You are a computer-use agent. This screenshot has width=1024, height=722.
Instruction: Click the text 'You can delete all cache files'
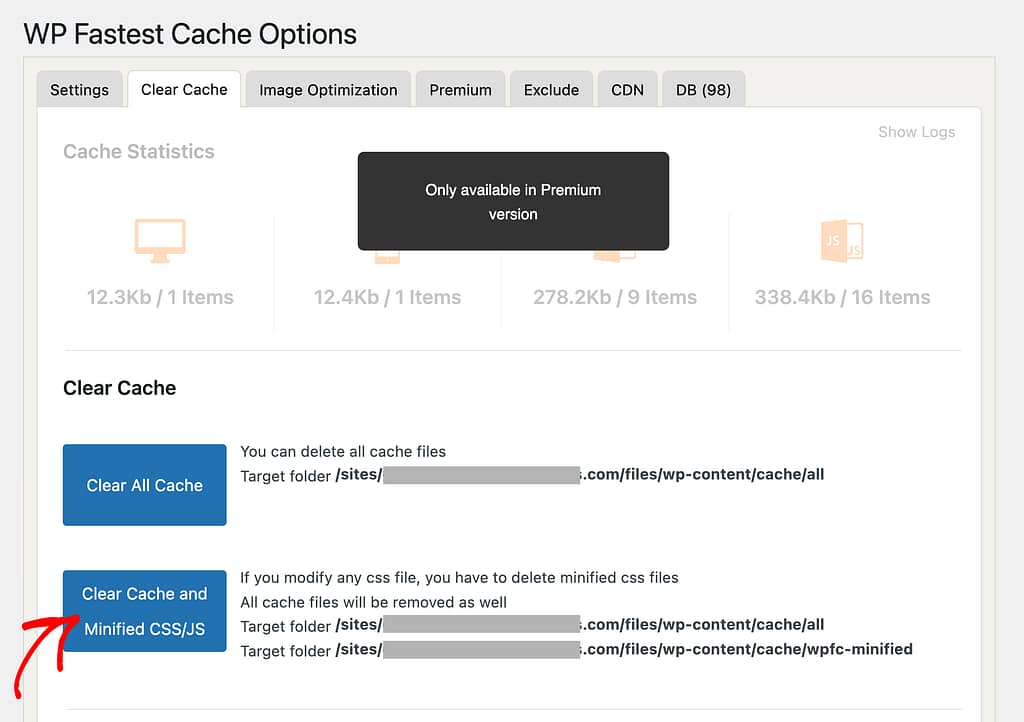coord(343,452)
